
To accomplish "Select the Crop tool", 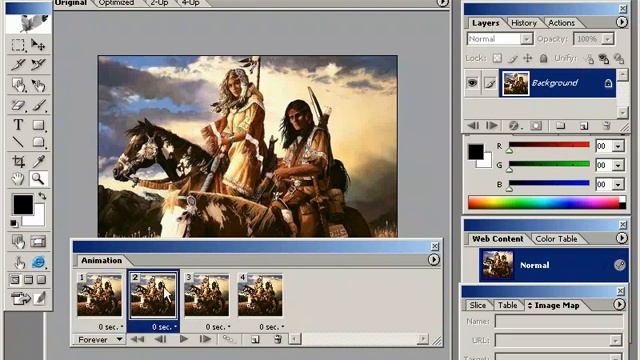I will pos(18,161).
